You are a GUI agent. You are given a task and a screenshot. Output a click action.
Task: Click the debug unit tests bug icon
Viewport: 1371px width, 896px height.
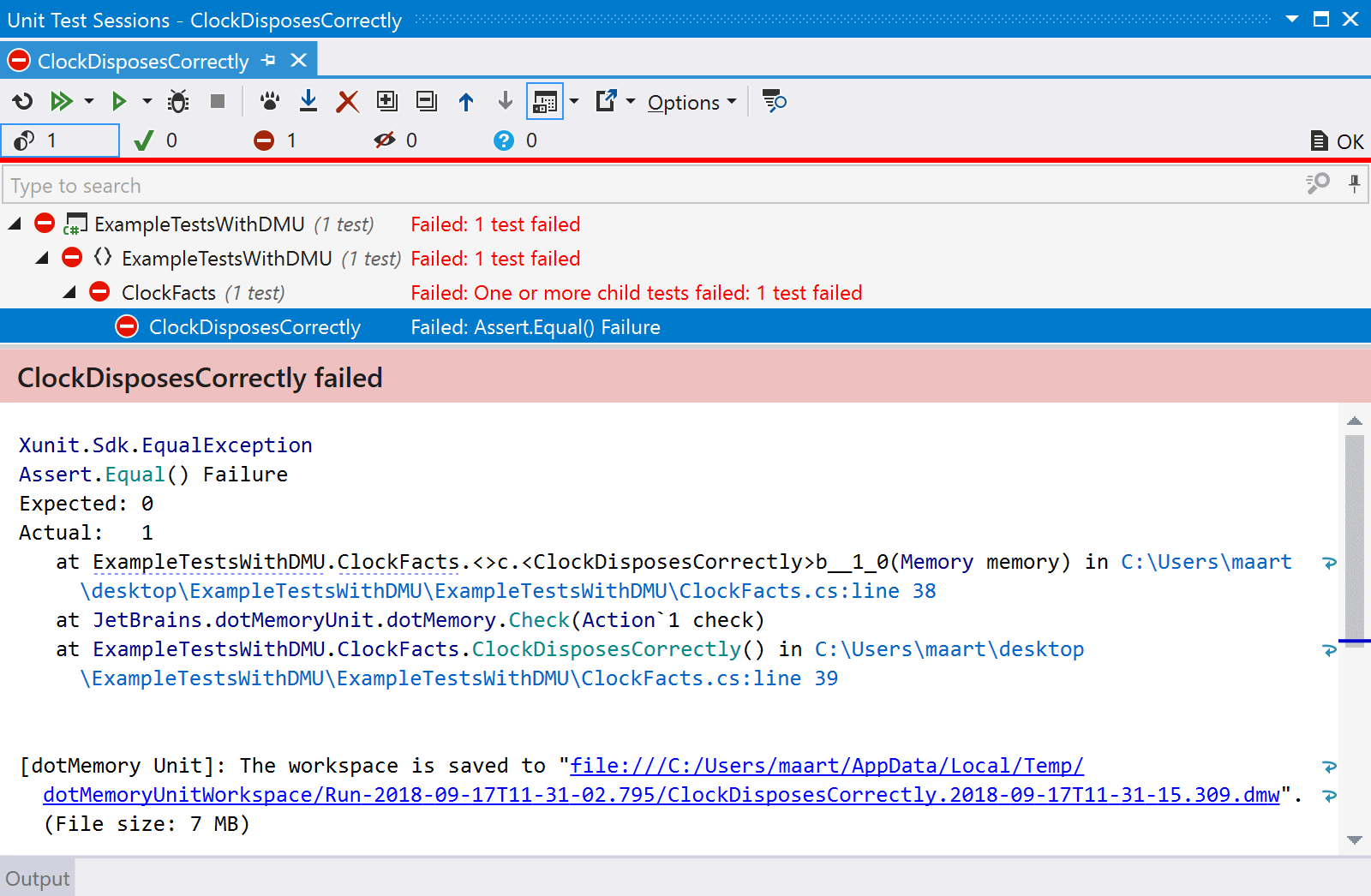click(x=178, y=102)
